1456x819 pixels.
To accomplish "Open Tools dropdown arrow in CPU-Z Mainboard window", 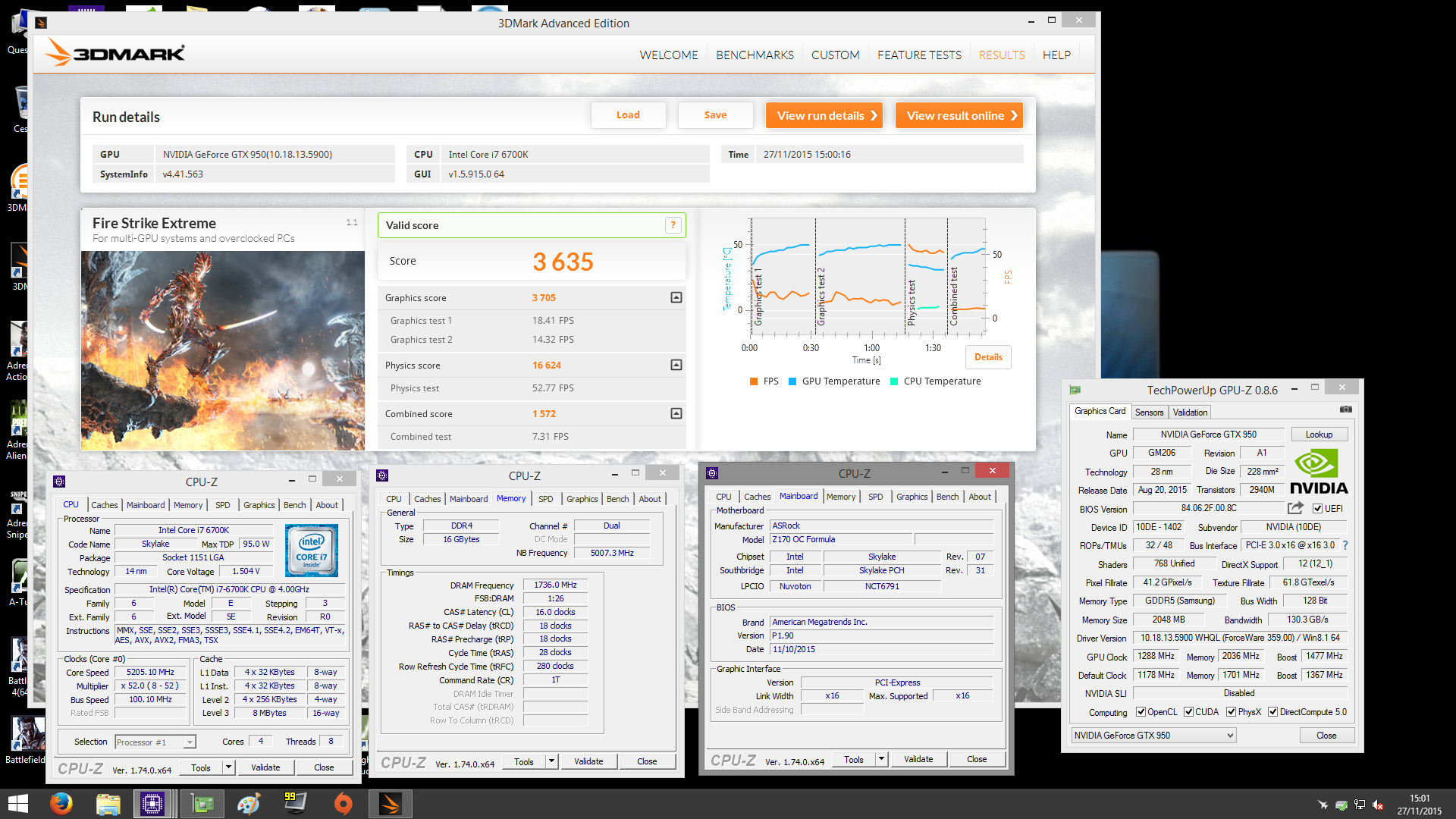I will (881, 759).
